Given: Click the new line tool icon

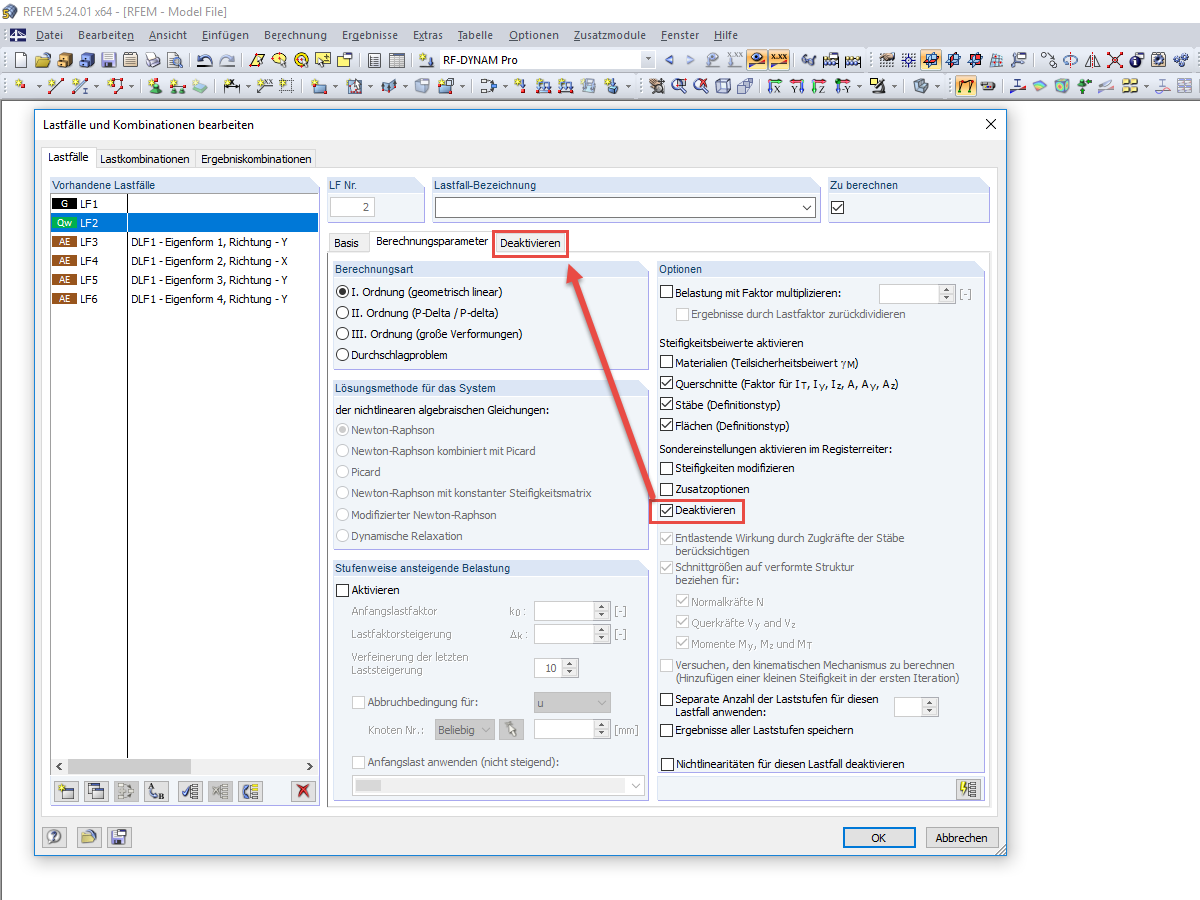Looking at the screenshot, I should coord(55,86).
